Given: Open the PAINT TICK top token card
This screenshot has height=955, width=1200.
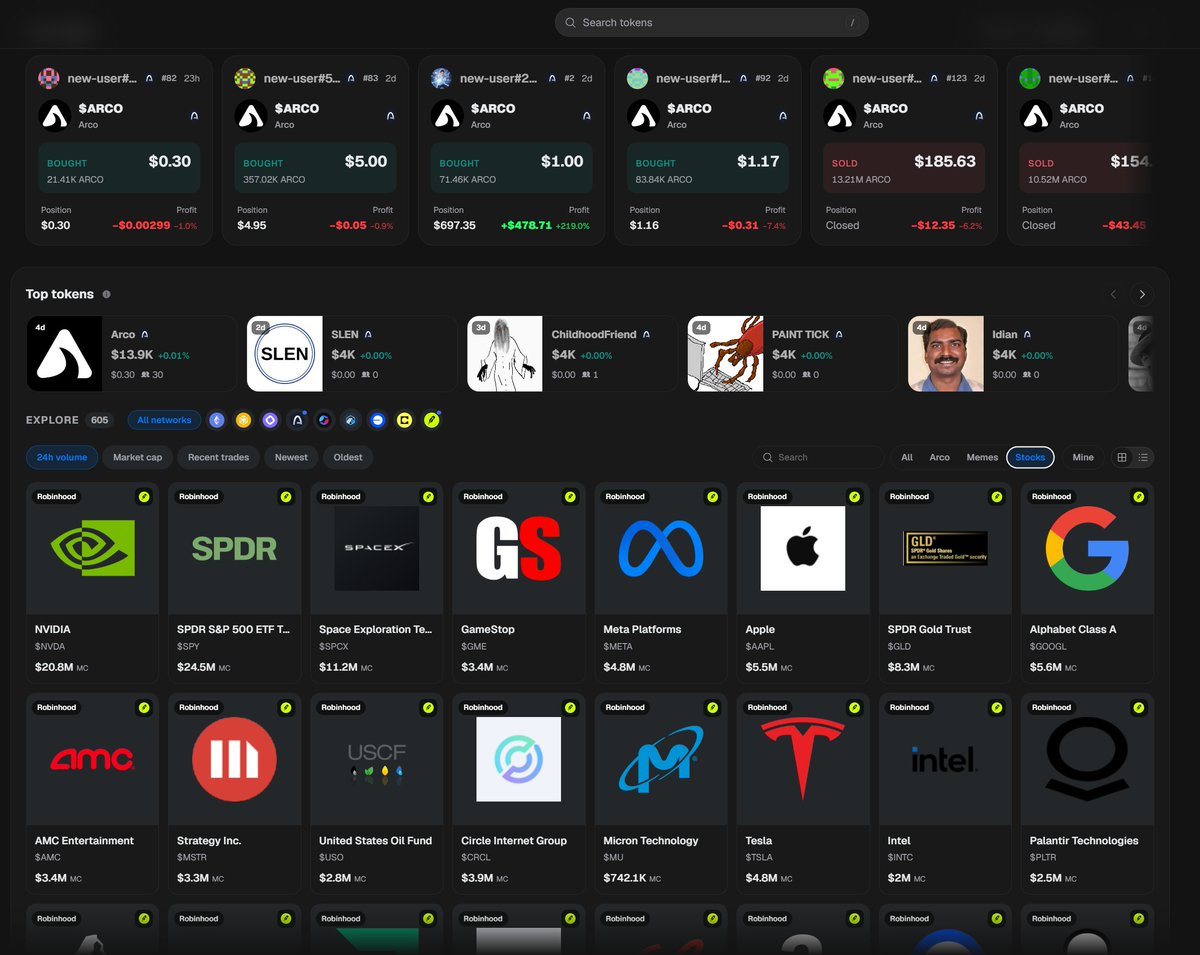Looking at the screenshot, I should (x=792, y=354).
